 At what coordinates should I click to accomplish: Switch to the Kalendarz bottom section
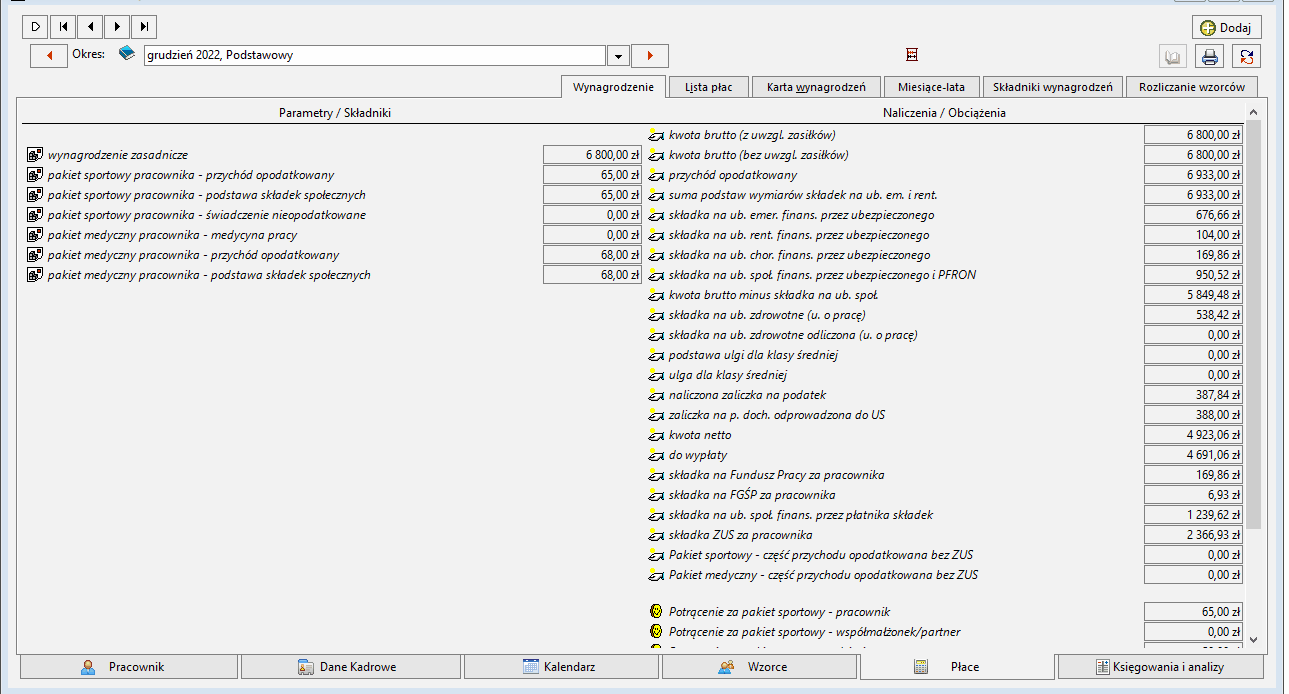[560, 667]
